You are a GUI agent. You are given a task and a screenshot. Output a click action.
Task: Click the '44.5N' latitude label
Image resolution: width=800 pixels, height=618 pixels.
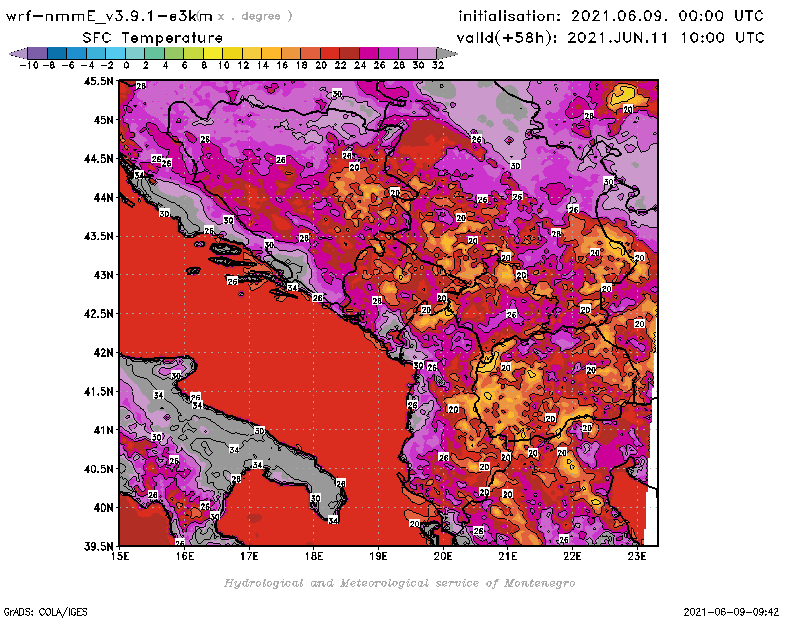pos(99,159)
